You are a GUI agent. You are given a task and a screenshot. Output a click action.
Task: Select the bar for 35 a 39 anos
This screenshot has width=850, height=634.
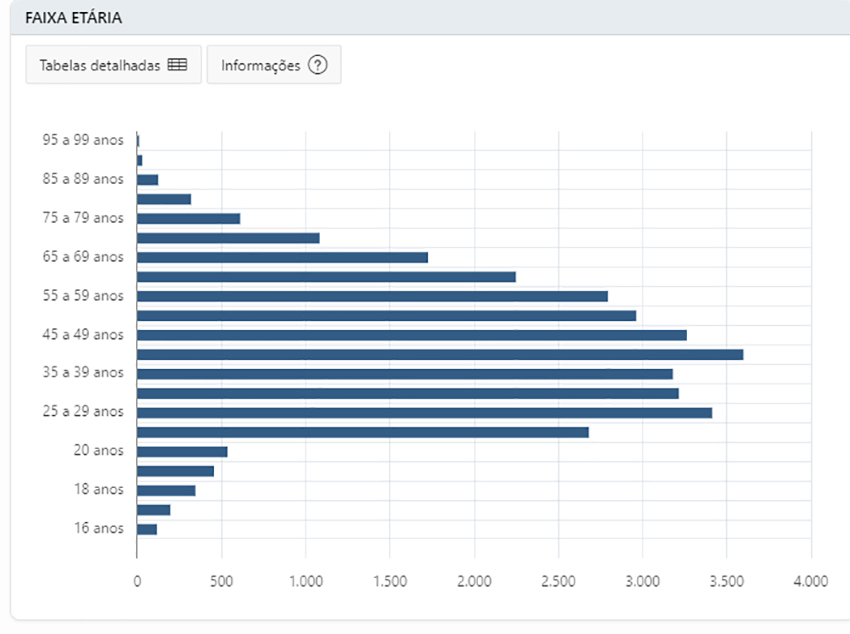[404, 373]
